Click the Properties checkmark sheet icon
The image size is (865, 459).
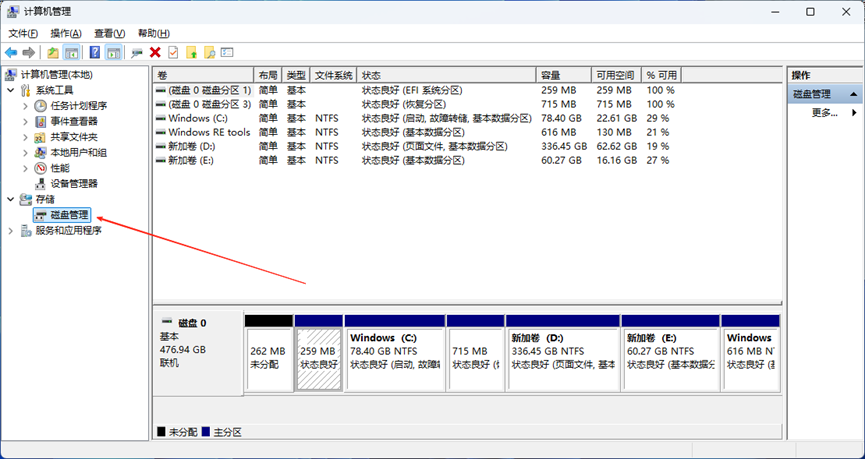click(x=173, y=52)
